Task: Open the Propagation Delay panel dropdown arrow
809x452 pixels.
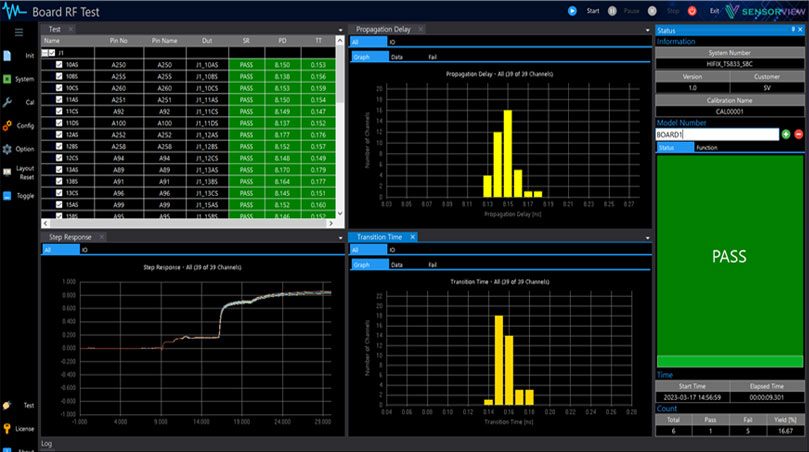Action: (648, 30)
